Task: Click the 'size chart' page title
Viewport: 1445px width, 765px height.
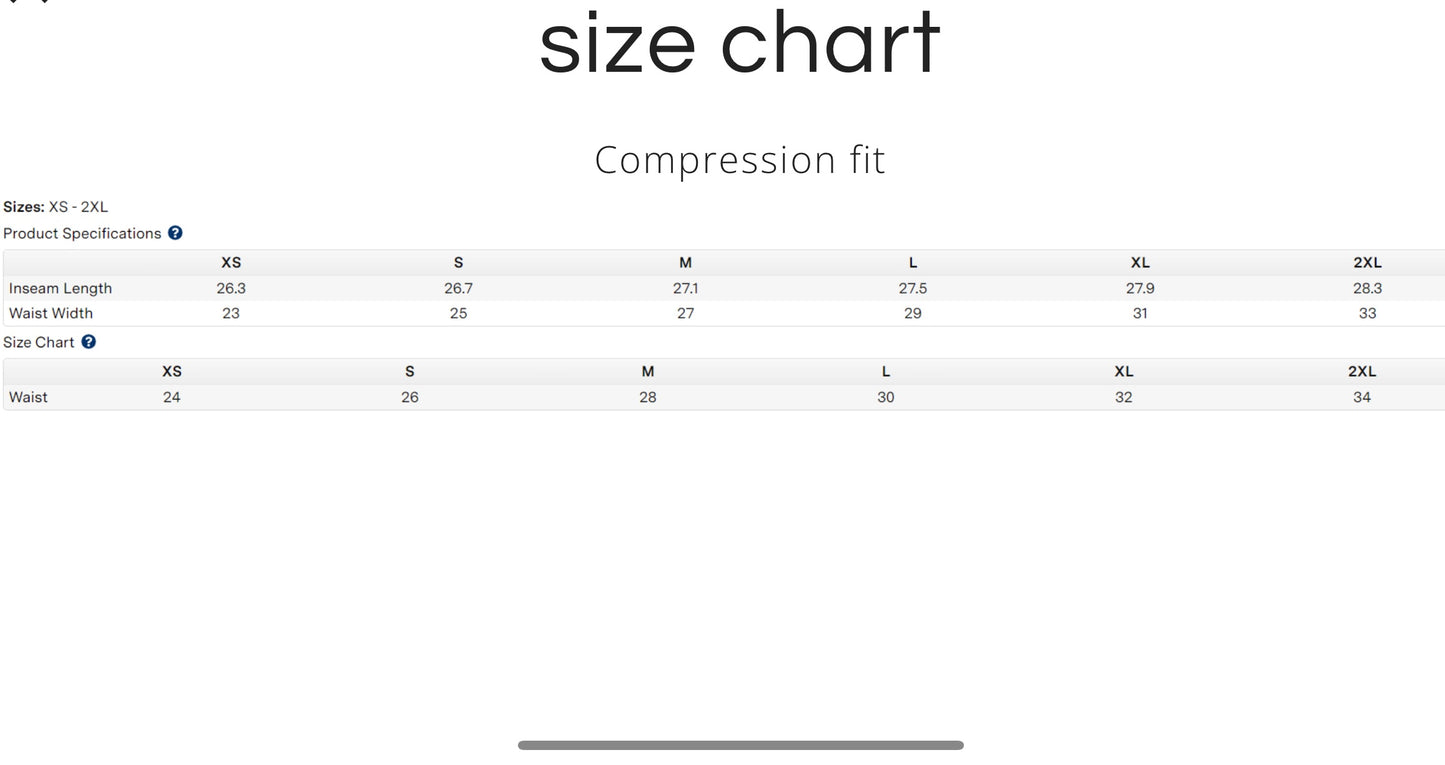Action: (x=739, y=42)
